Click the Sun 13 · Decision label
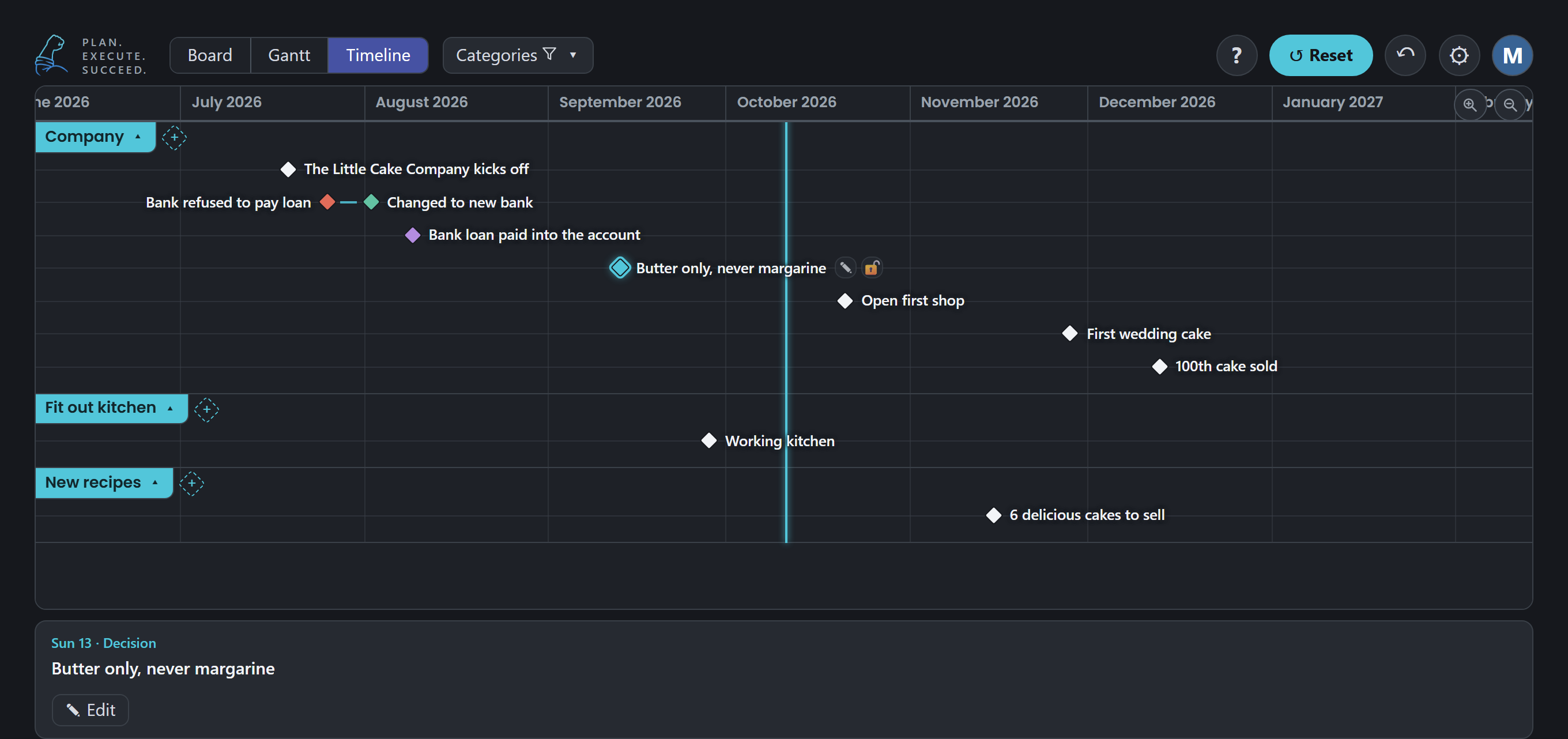The height and width of the screenshot is (739, 1568). 104,643
